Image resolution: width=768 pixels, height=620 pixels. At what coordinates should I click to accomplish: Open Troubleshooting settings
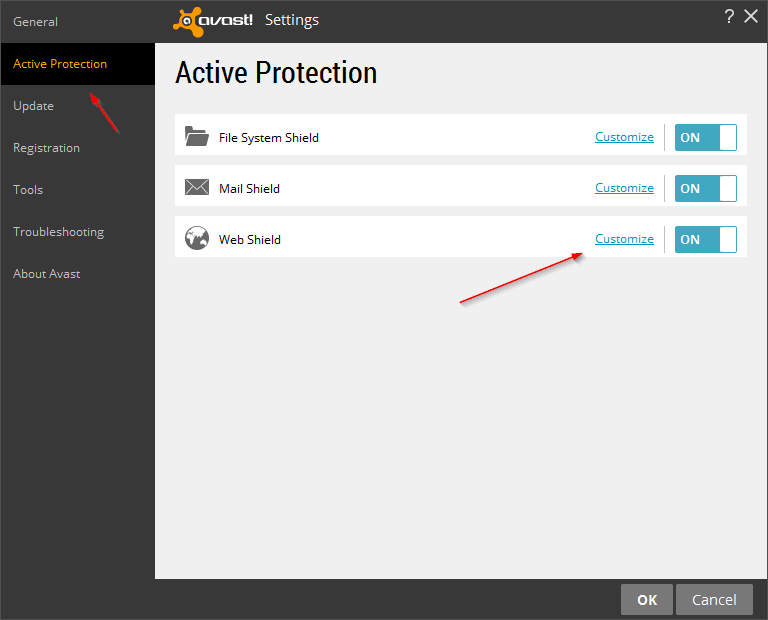click(59, 232)
